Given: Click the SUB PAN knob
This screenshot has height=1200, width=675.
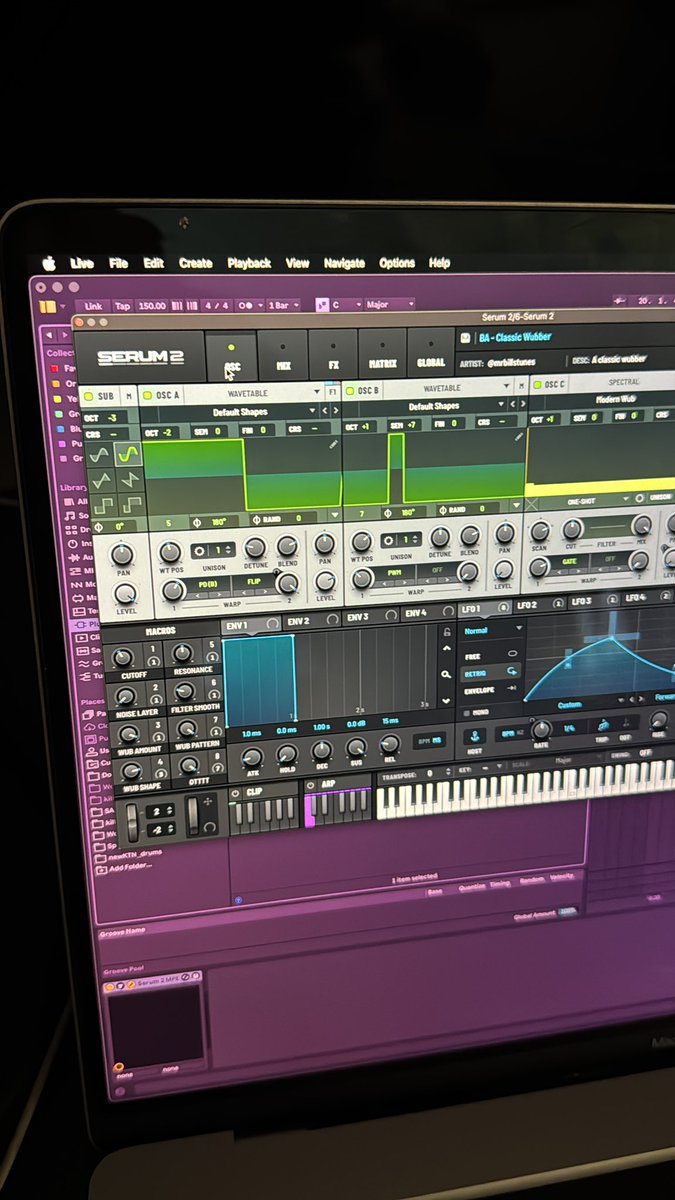Looking at the screenshot, I should coord(123,555).
